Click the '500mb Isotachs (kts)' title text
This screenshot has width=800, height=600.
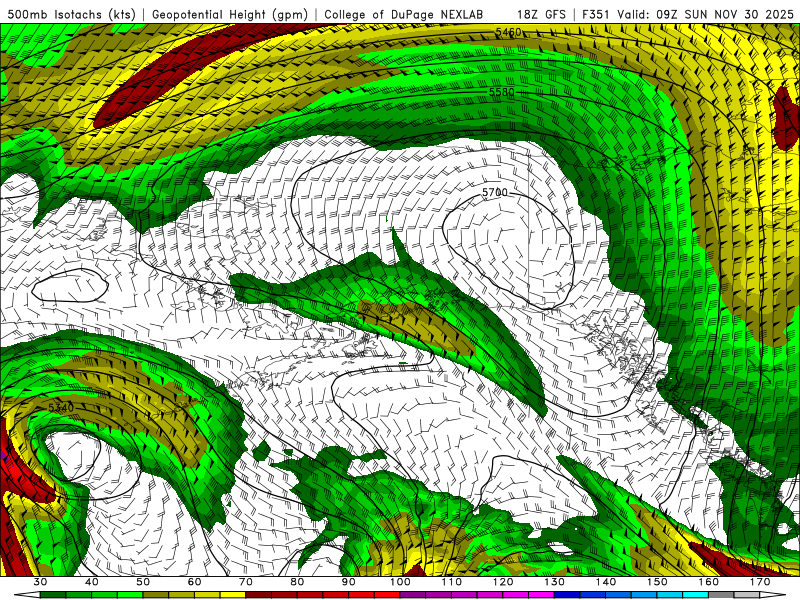pos(71,15)
